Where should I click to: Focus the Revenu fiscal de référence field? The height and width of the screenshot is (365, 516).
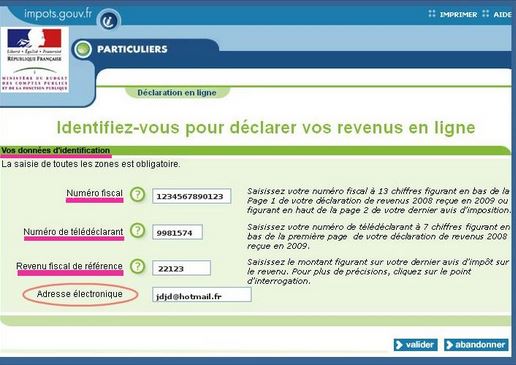181,268
